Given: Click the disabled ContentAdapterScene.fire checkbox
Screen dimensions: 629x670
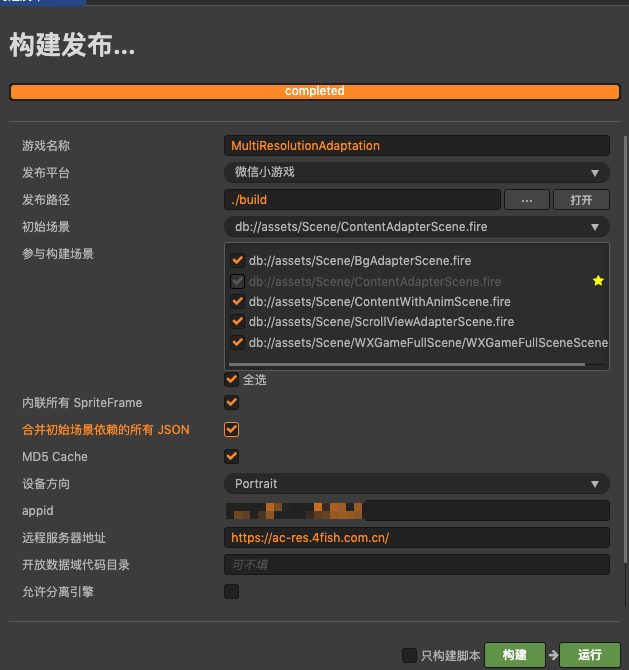Looking at the screenshot, I should [x=237, y=281].
